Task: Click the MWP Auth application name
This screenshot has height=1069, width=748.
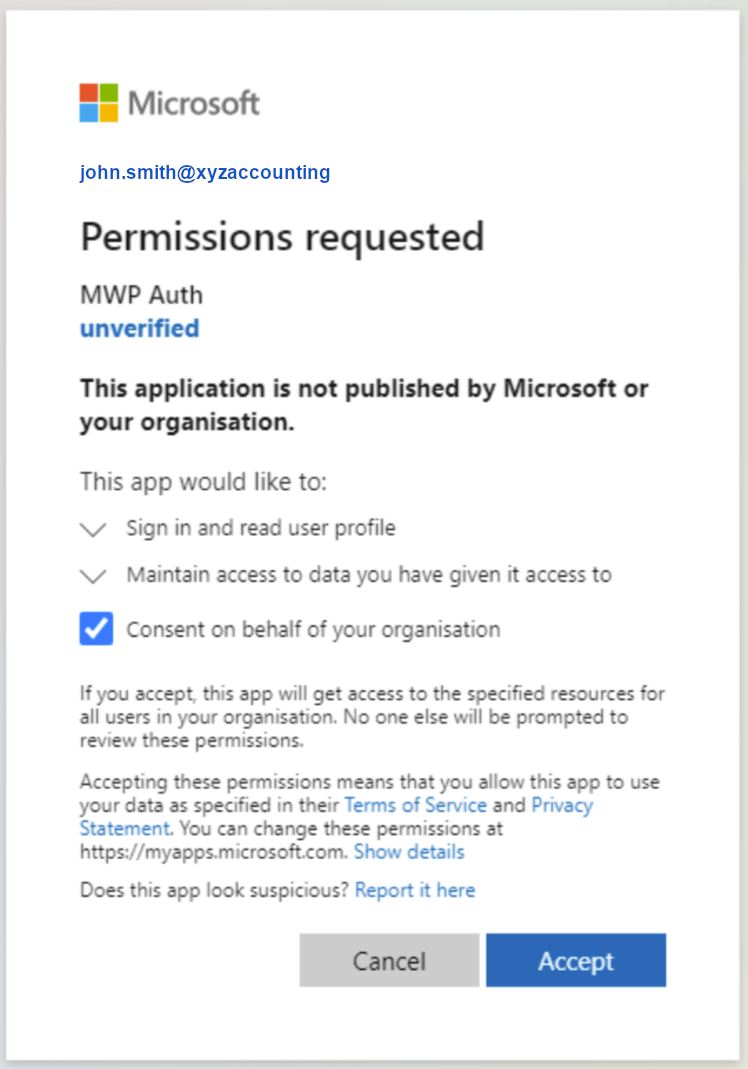Action: [142, 295]
